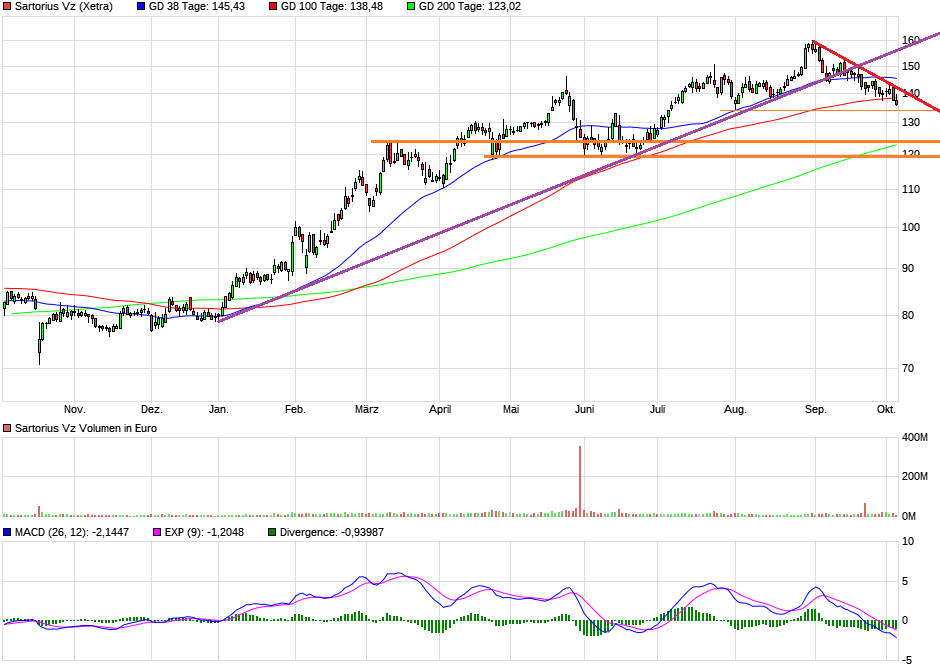Click the blue GD 38 Tage swatch
Screen dimensions: 940x670
[141, 7]
